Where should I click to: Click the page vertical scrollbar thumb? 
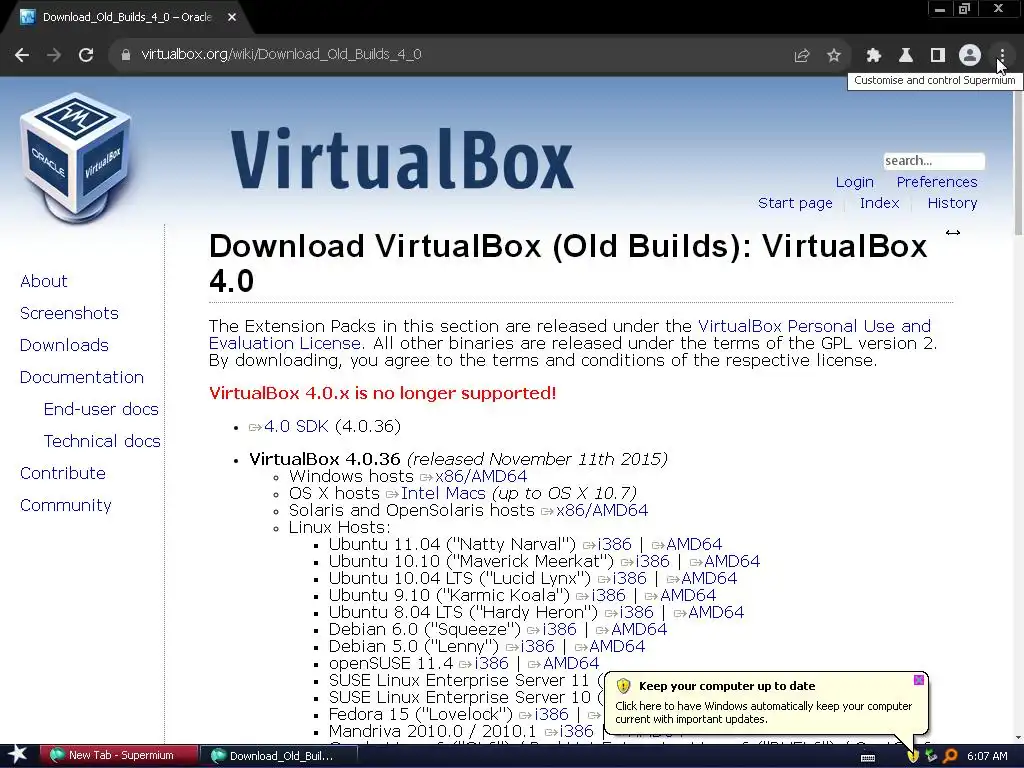pos(1018,162)
